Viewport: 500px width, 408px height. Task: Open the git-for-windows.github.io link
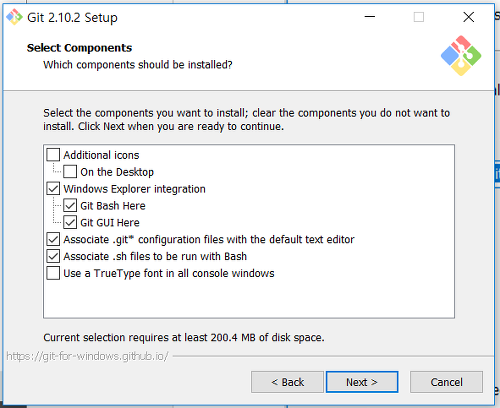[x=87, y=356]
